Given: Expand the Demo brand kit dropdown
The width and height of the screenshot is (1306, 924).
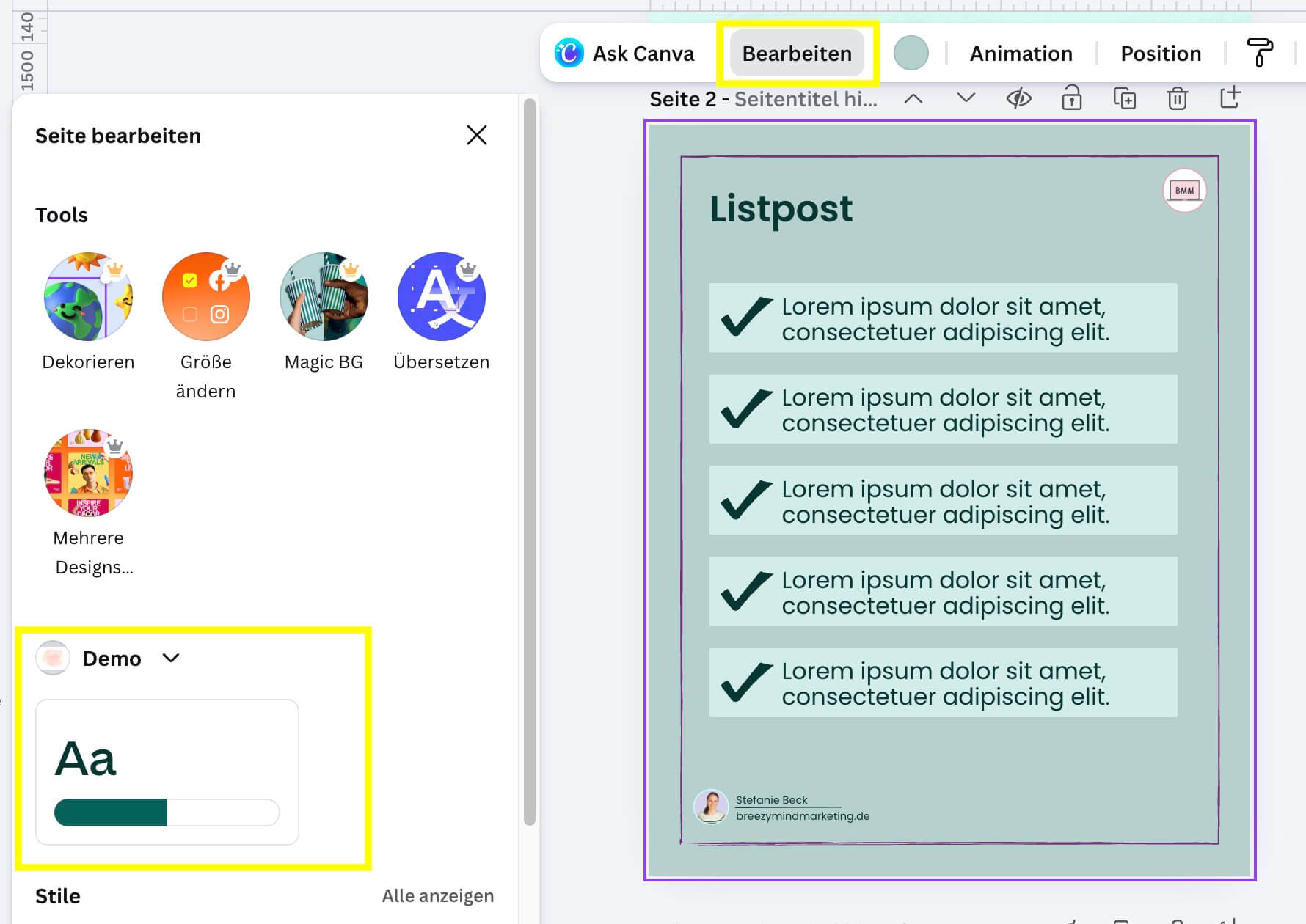Looking at the screenshot, I should pyautogui.click(x=171, y=659).
